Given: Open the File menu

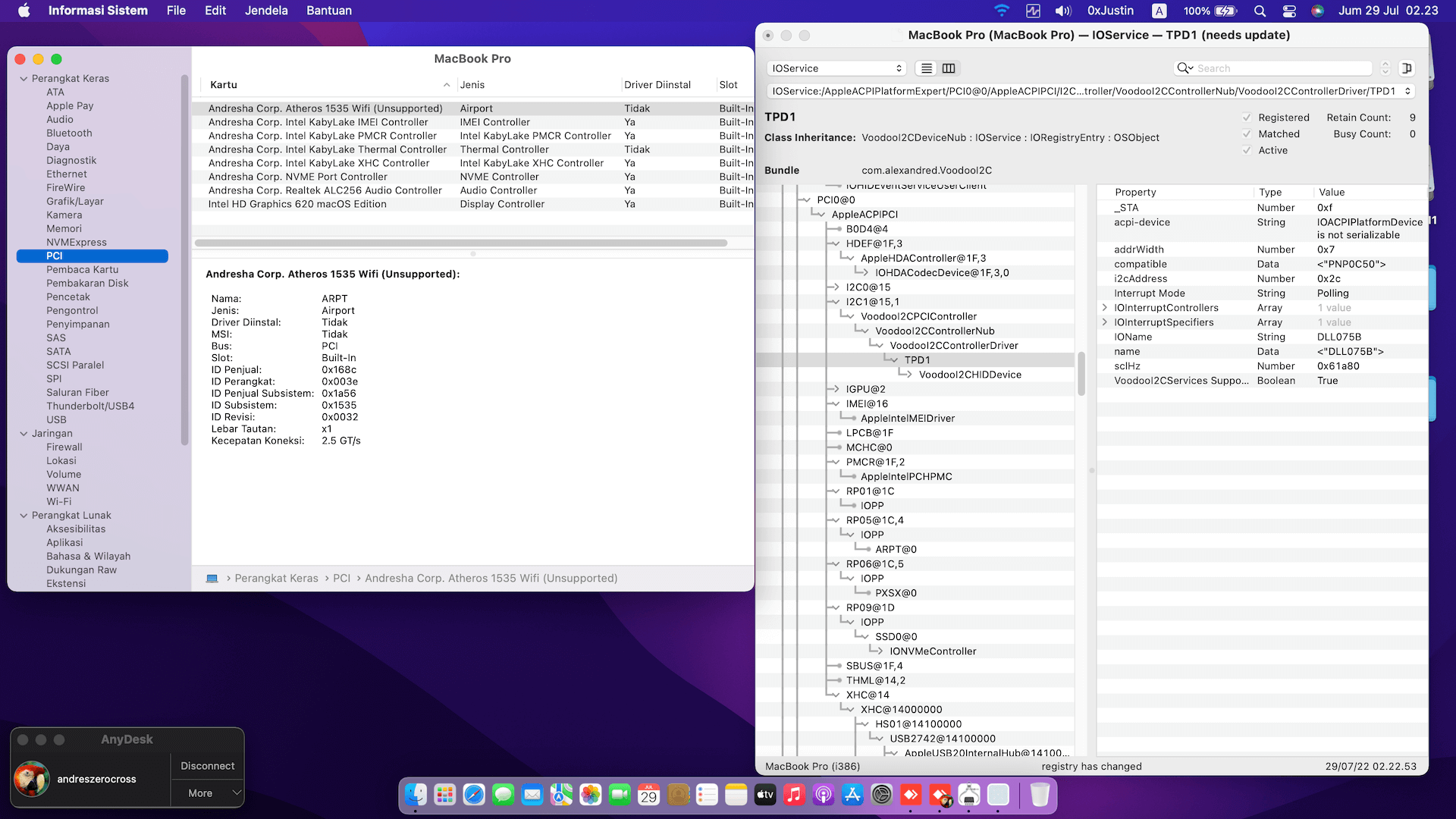Looking at the screenshot, I should point(176,11).
